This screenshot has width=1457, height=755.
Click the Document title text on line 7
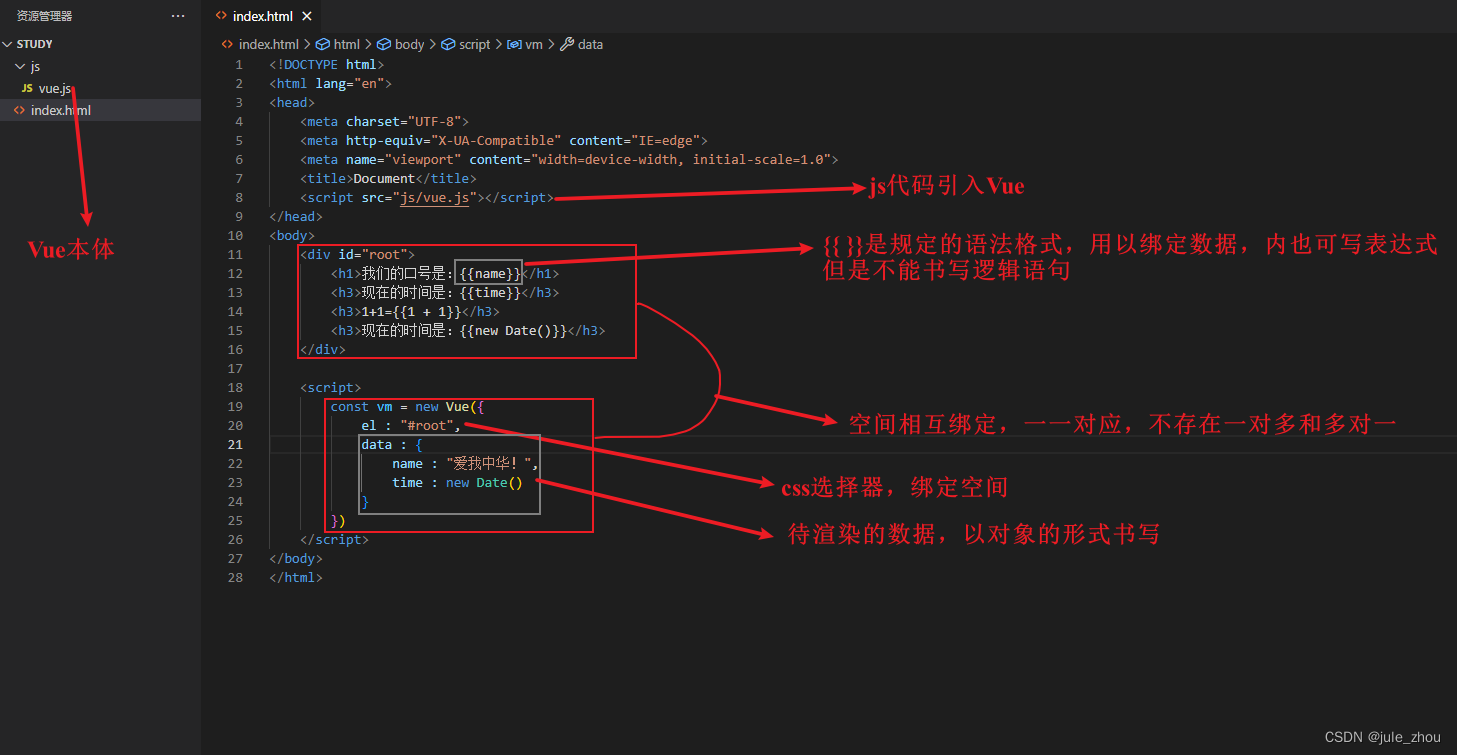[384, 179]
